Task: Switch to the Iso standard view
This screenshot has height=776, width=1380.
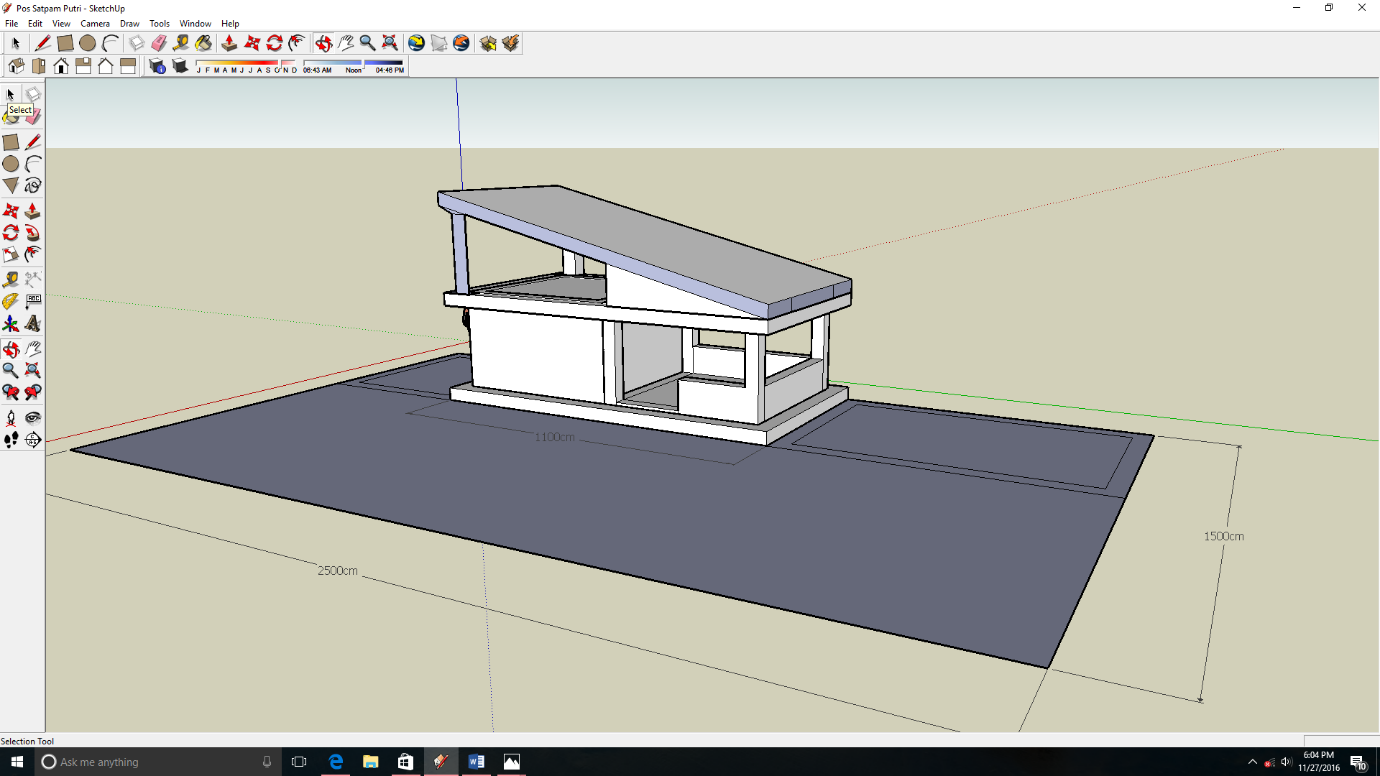Action: click(17, 67)
